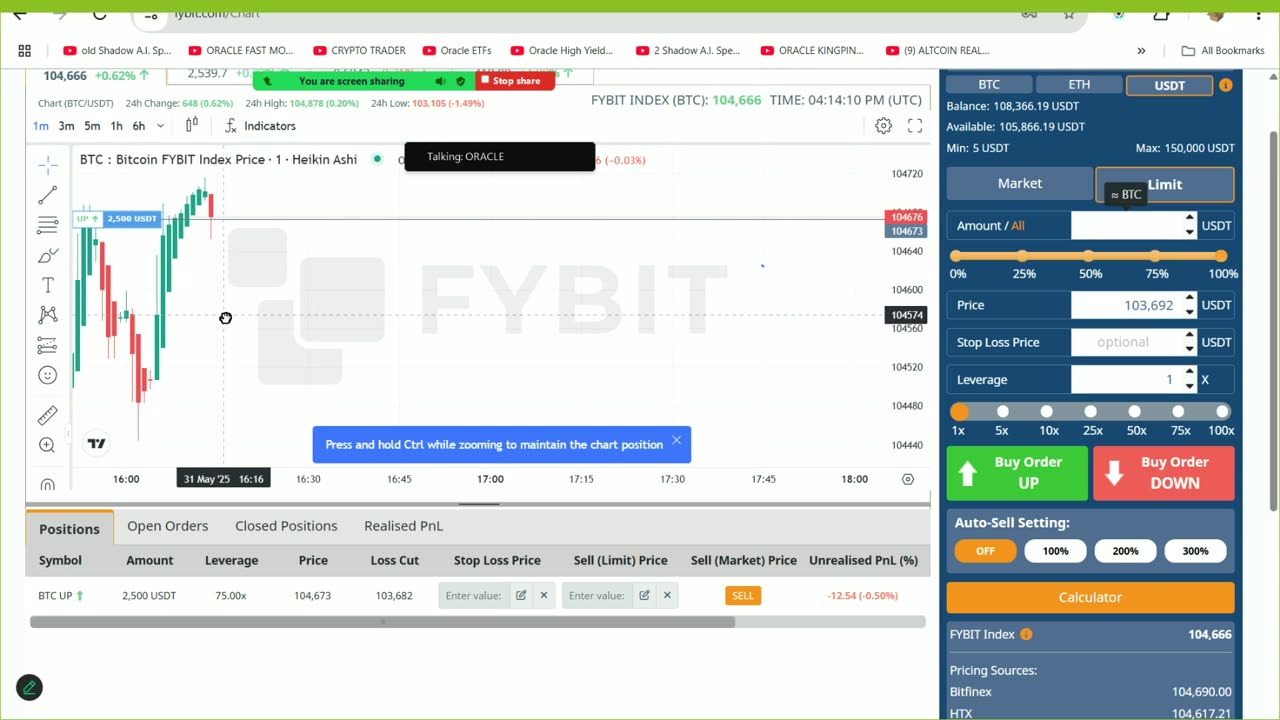Open the Closed Positions tab
Image resolution: width=1280 pixels, height=720 pixels.
[286, 526]
